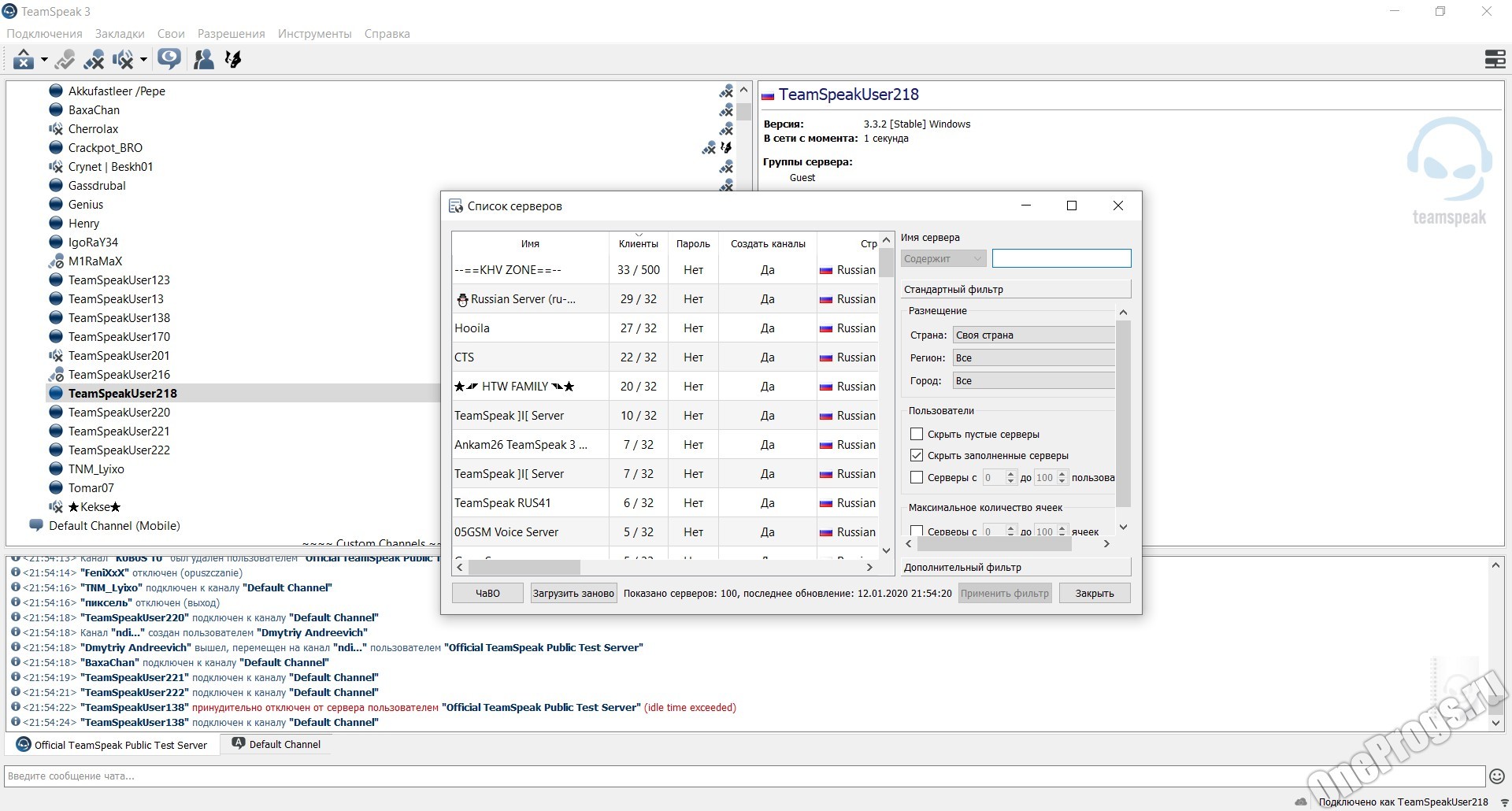Open the mute speakers dropdown arrow
1512x811 pixels.
(x=143, y=60)
